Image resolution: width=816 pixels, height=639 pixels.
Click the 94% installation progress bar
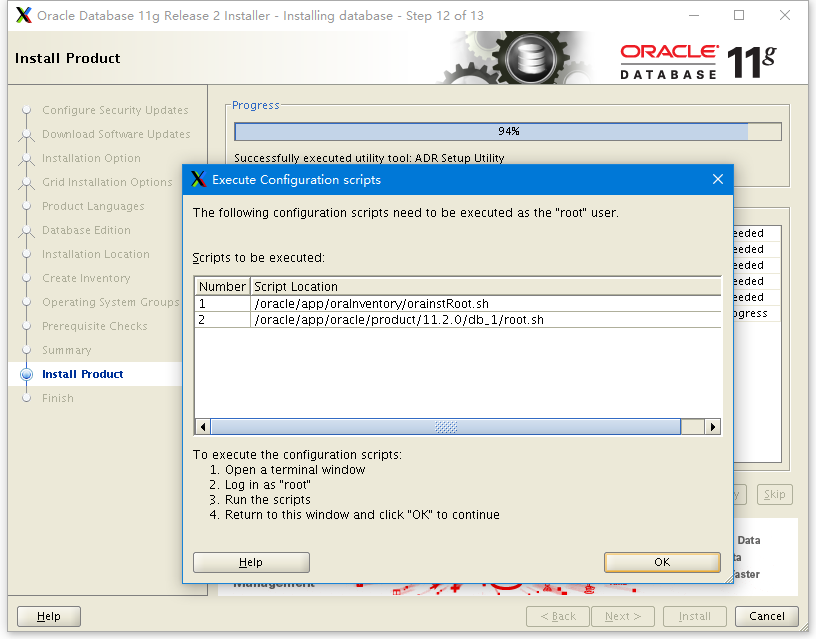coord(508,131)
